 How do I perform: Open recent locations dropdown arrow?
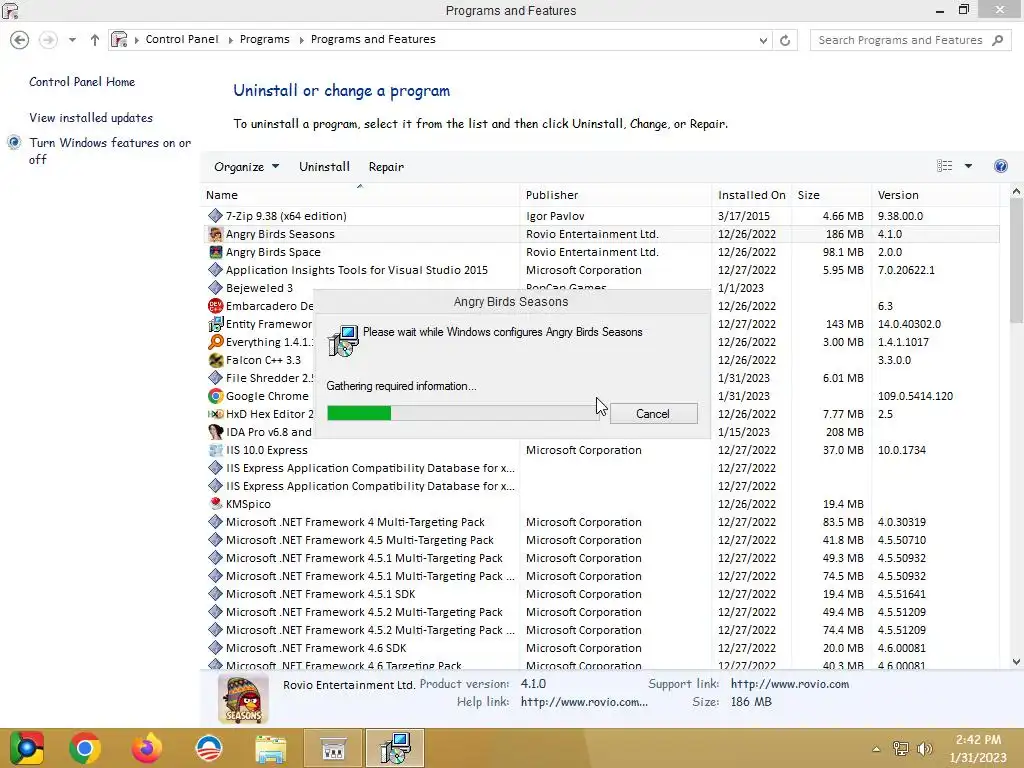[x=72, y=40]
